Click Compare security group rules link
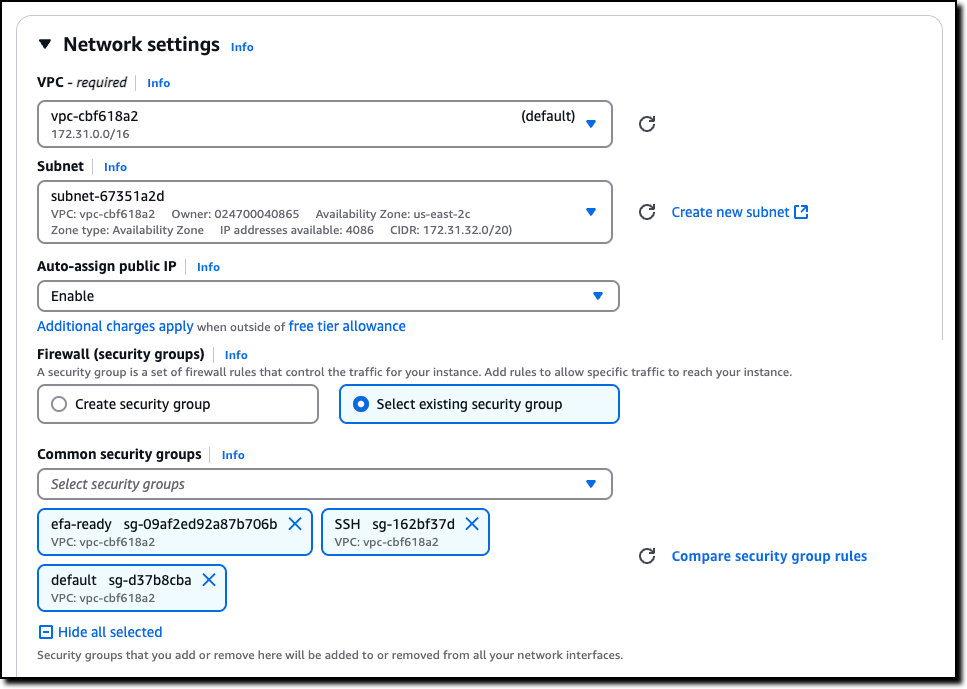 [769, 556]
